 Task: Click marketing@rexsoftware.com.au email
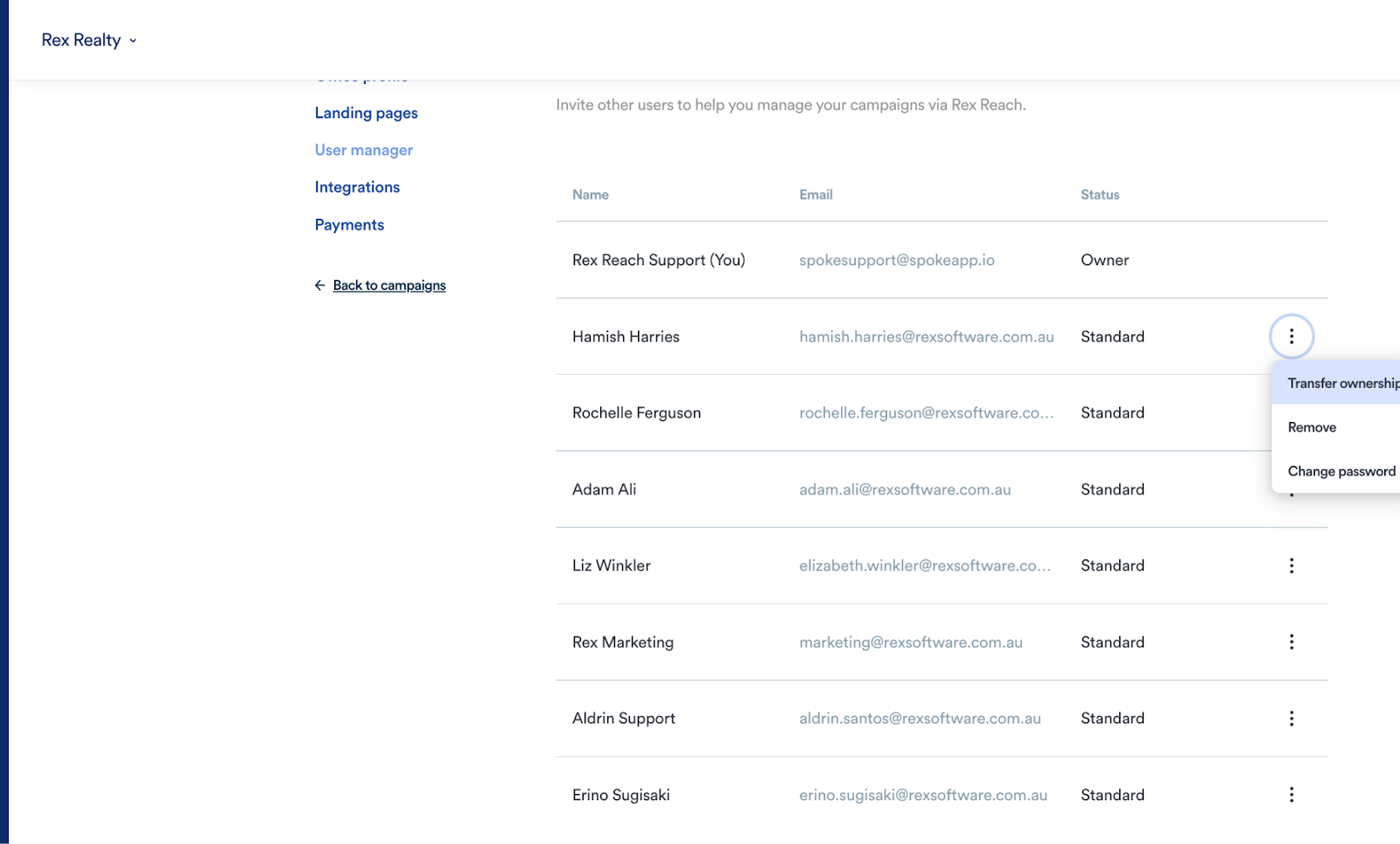pos(911,642)
